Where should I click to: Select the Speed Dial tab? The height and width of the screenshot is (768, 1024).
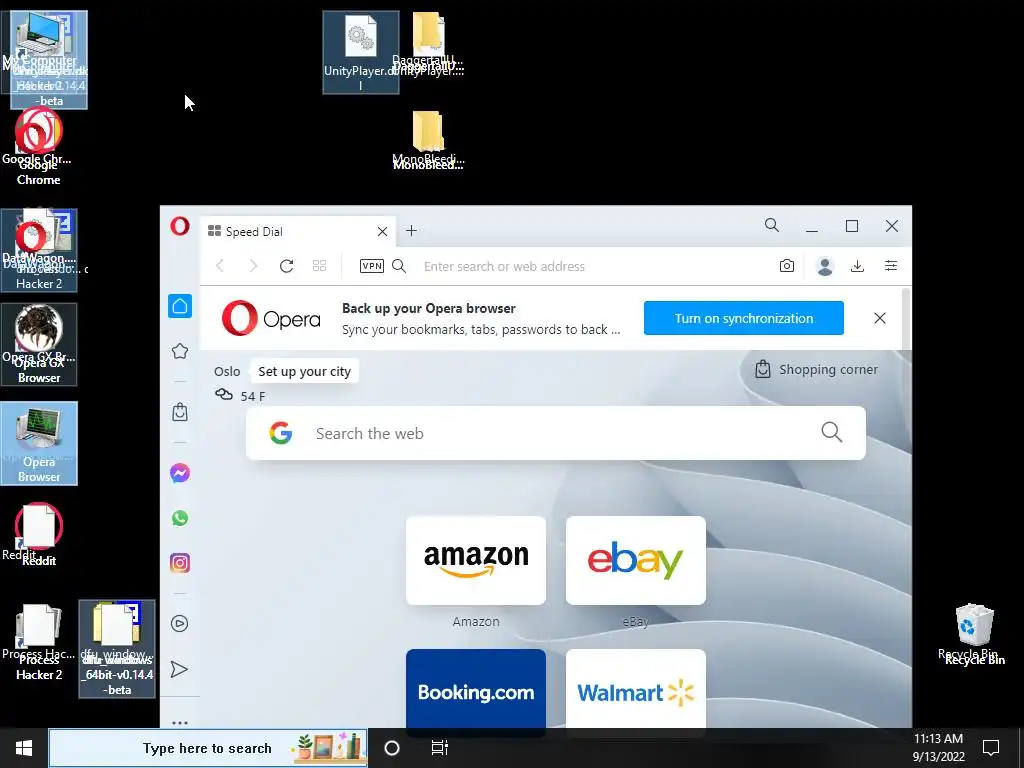pyautogui.click(x=298, y=231)
